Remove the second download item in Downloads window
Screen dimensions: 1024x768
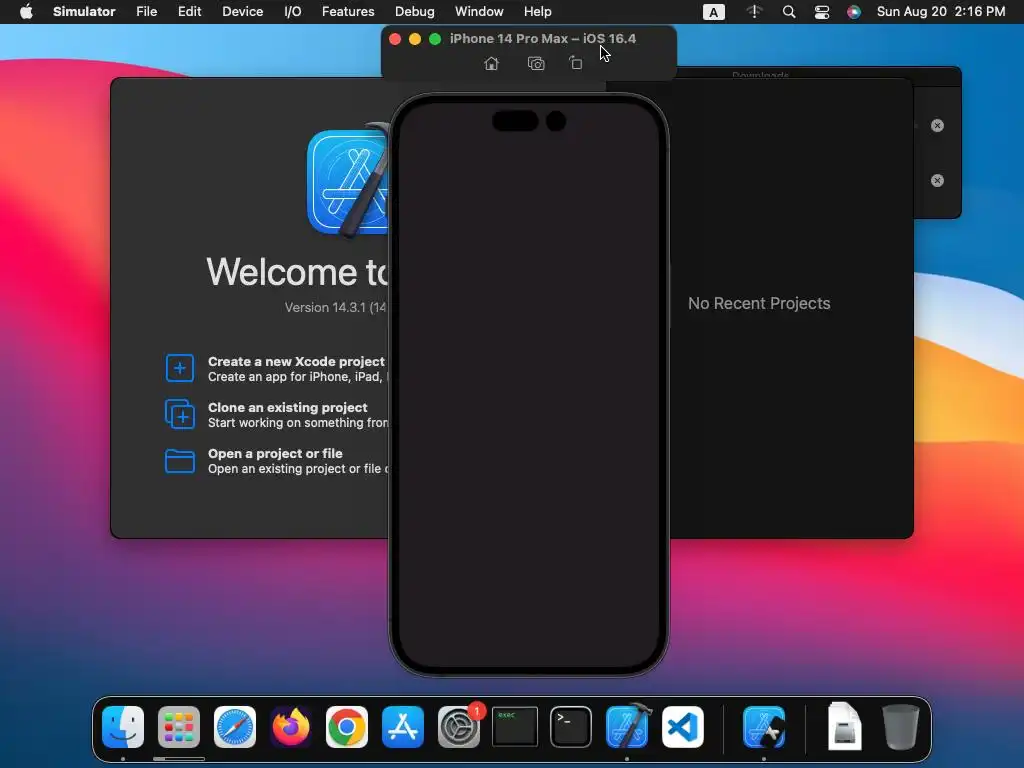(x=937, y=180)
